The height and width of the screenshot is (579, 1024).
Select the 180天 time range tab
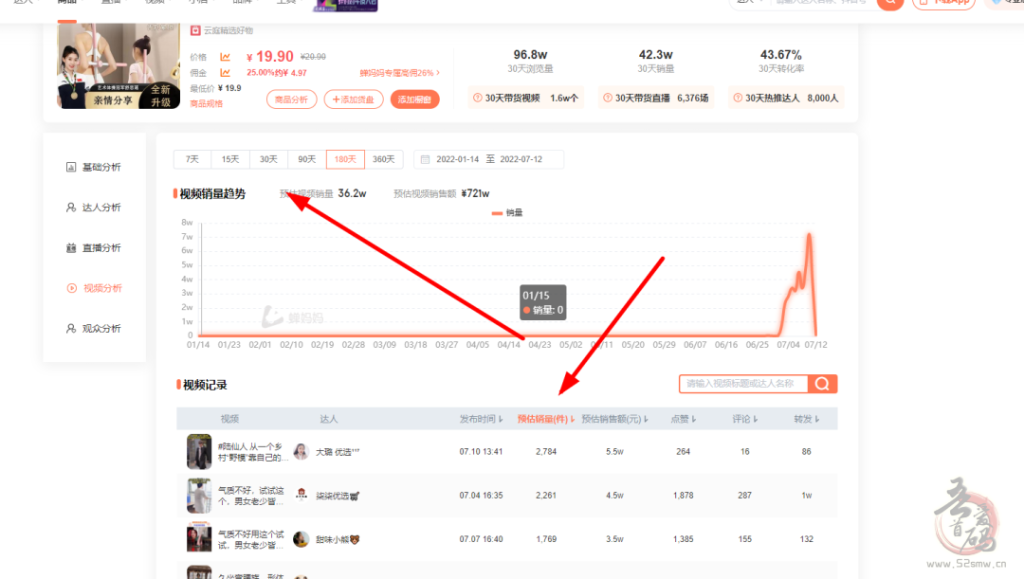(345, 159)
